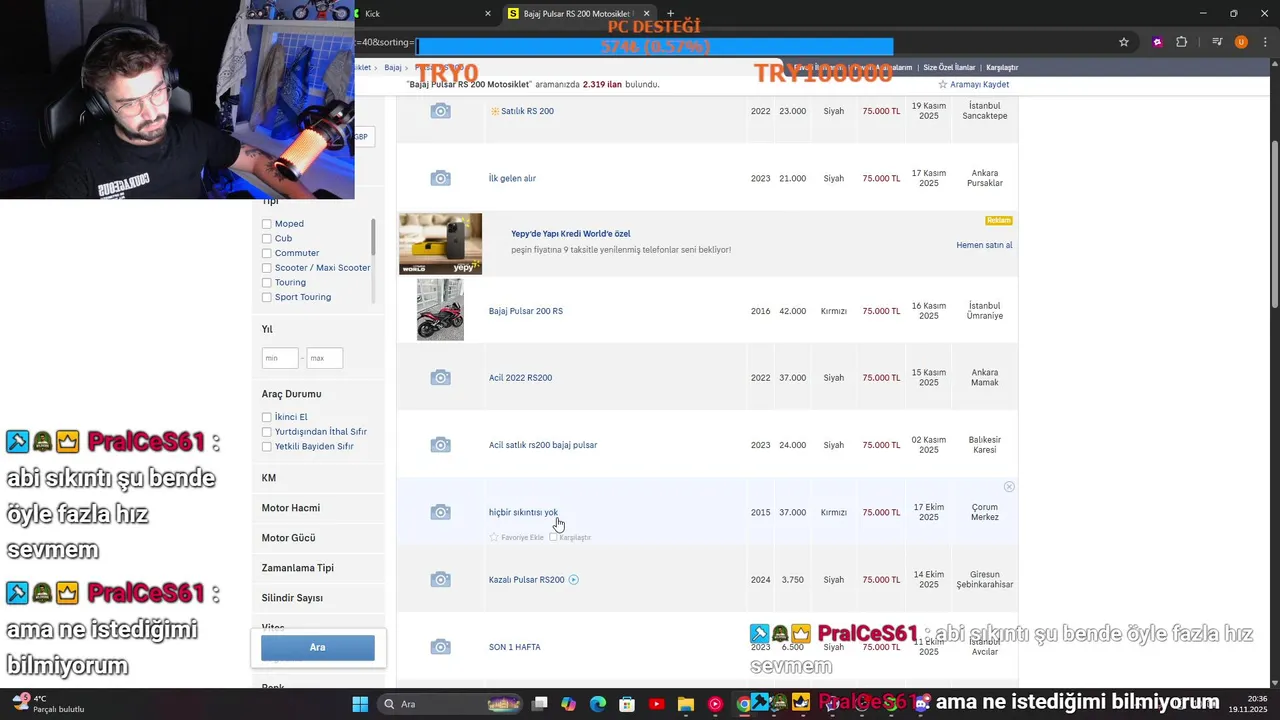
Task: Click the Favoriye Ekle star icon
Action: point(494,537)
